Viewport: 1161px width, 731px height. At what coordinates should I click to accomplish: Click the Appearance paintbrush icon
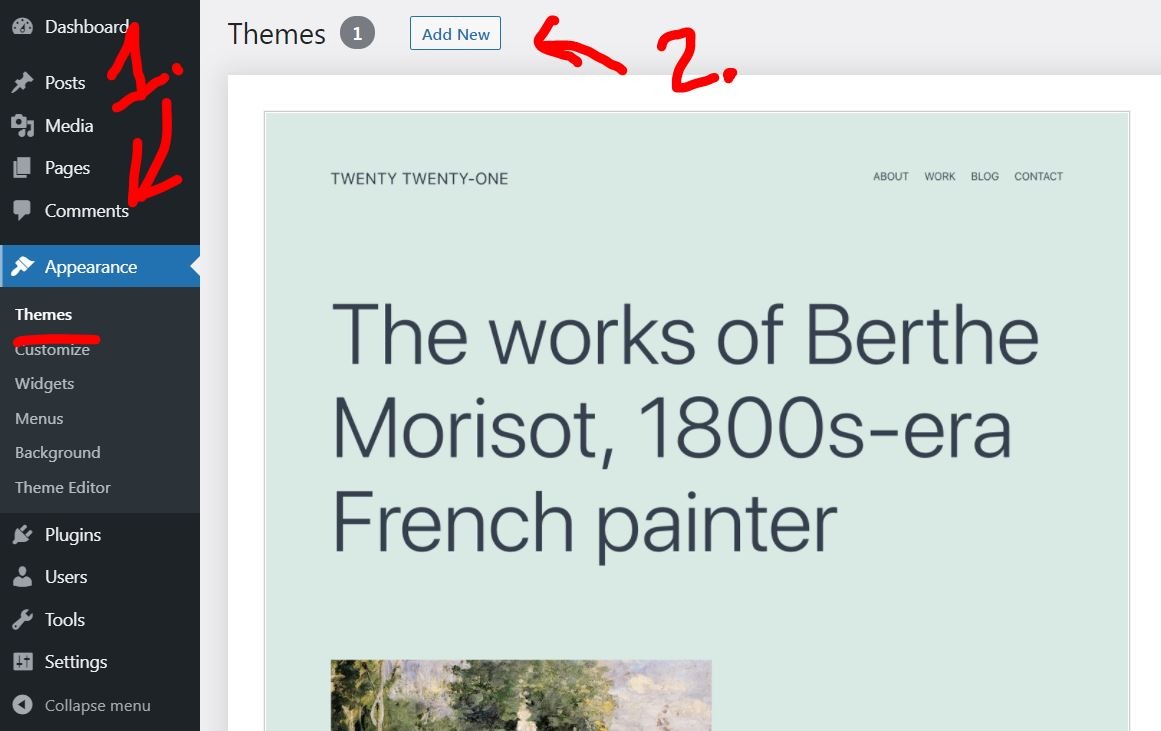click(x=22, y=267)
